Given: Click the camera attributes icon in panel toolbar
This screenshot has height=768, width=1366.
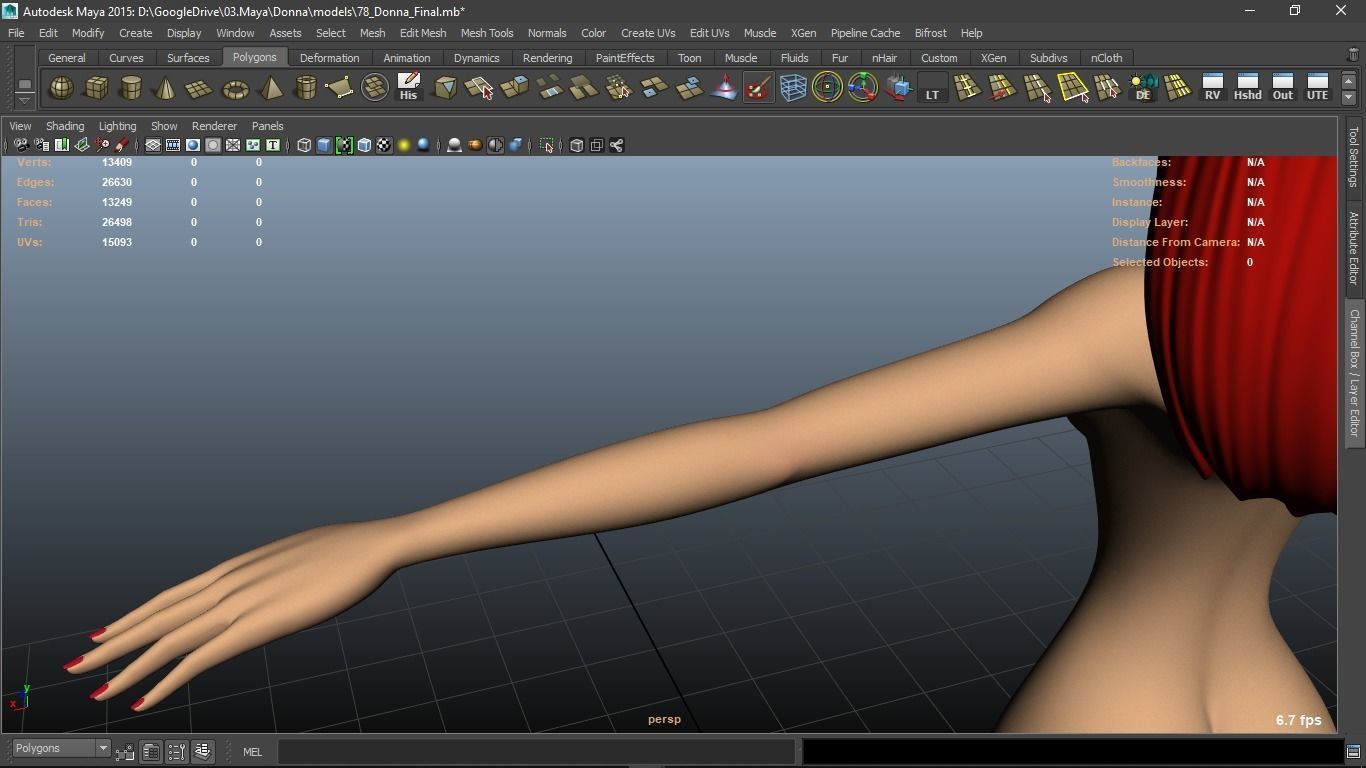Looking at the screenshot, I should click(41, 145).
